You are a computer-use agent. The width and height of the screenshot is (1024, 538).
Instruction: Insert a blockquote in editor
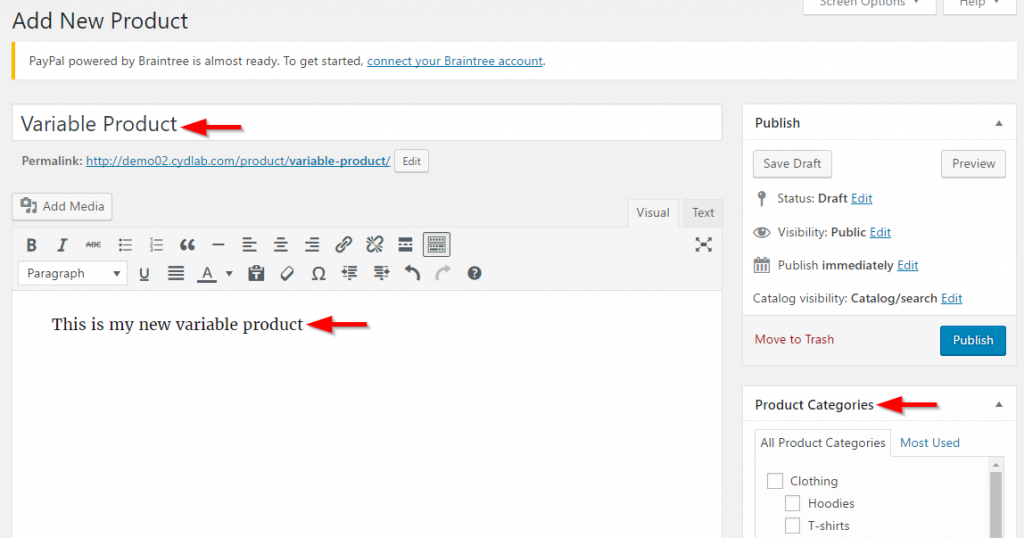187,244
